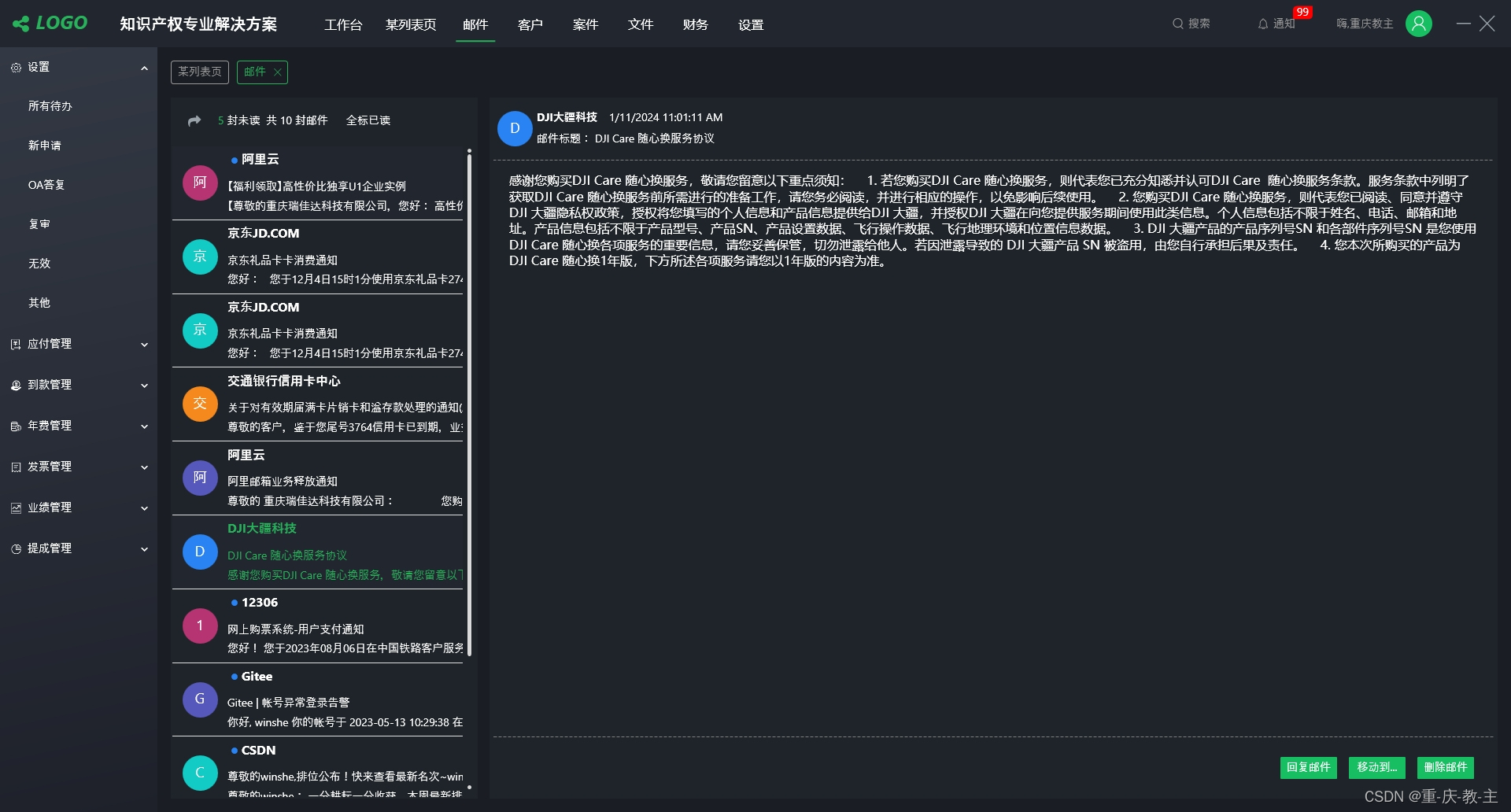Click the 业绩管理 chart icon

(x=16, y=508)
